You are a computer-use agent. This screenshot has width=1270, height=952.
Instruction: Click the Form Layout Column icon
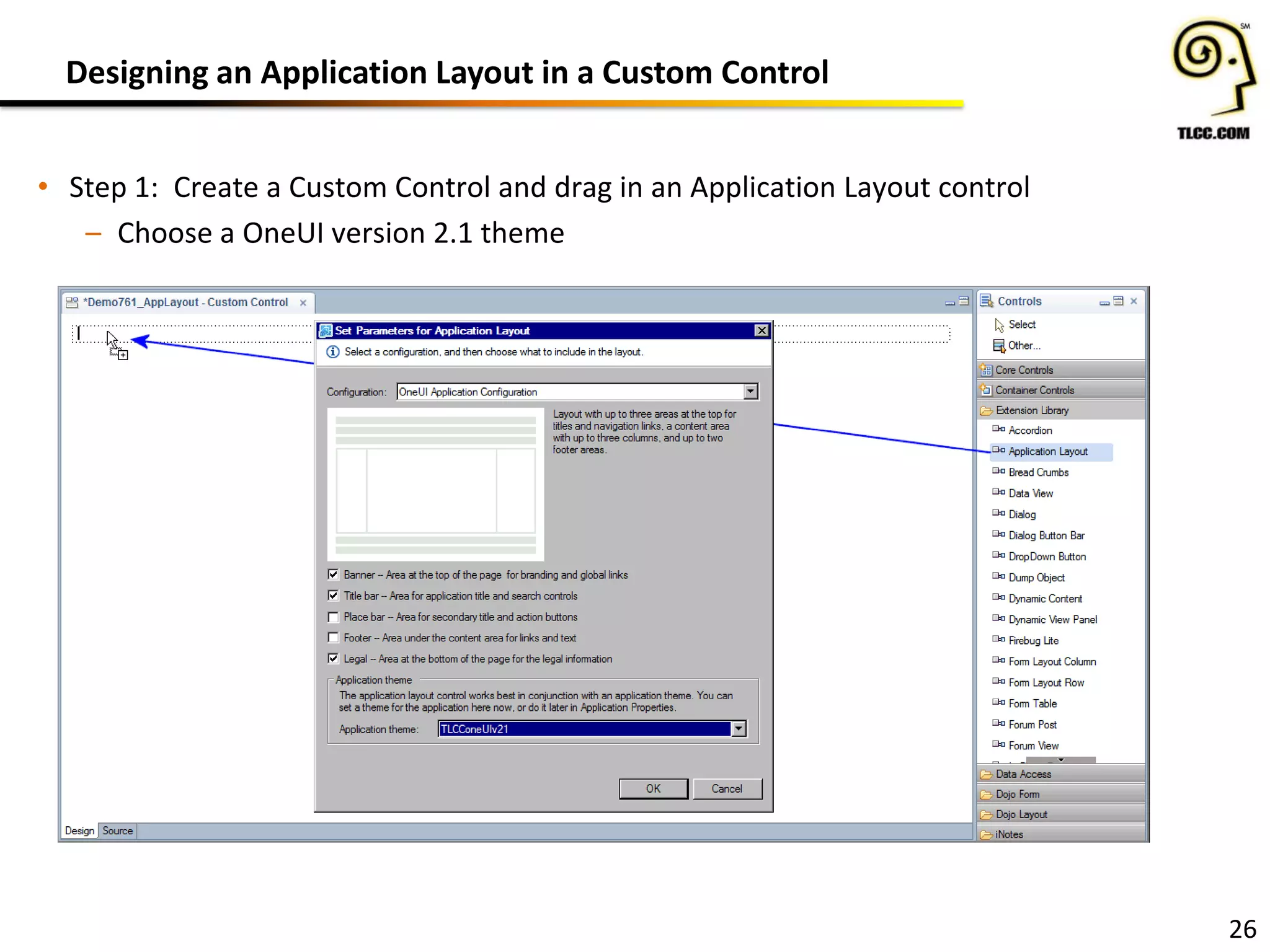click(998, 661)
